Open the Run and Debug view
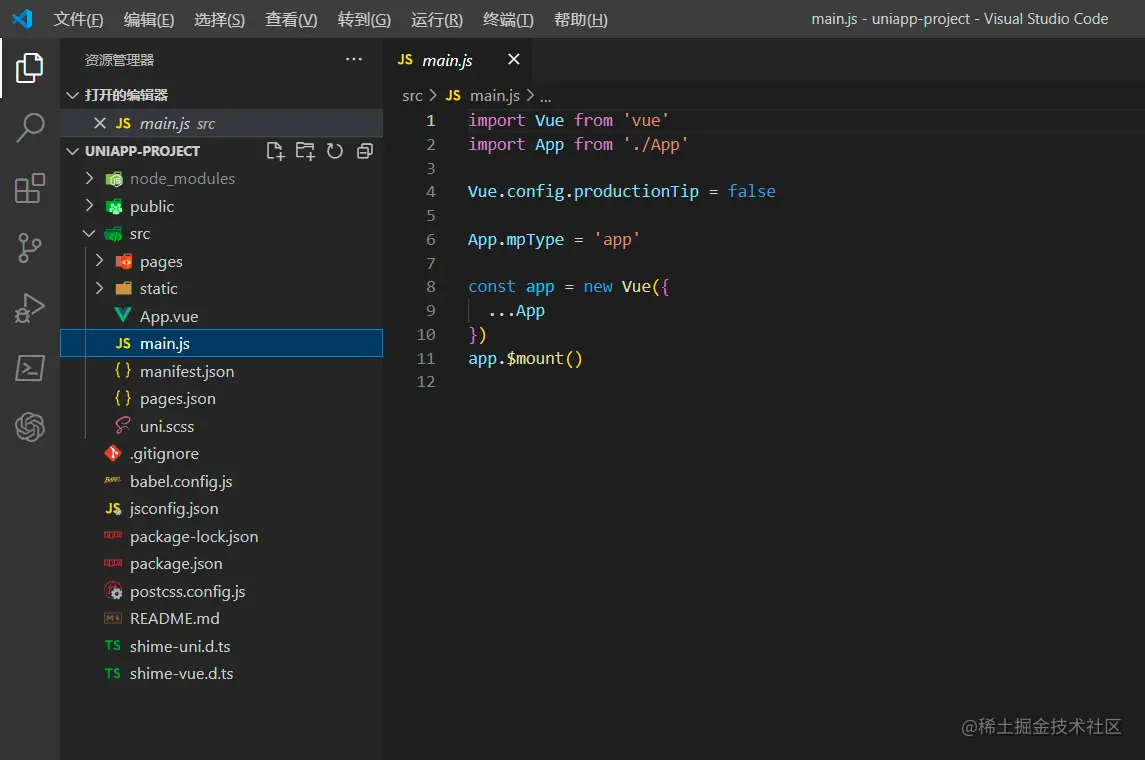This screenshot has height=760, width=1145. pos(30,308)
